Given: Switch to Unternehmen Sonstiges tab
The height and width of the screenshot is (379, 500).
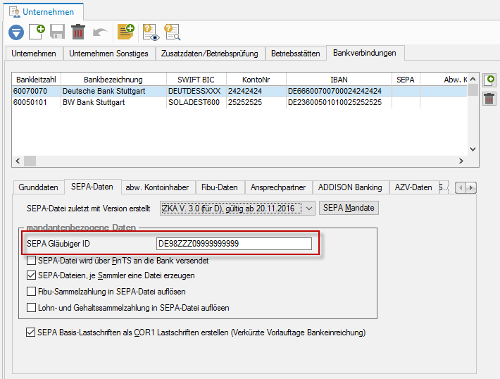Looking at the screenshot, I should (x=109, y=54).
